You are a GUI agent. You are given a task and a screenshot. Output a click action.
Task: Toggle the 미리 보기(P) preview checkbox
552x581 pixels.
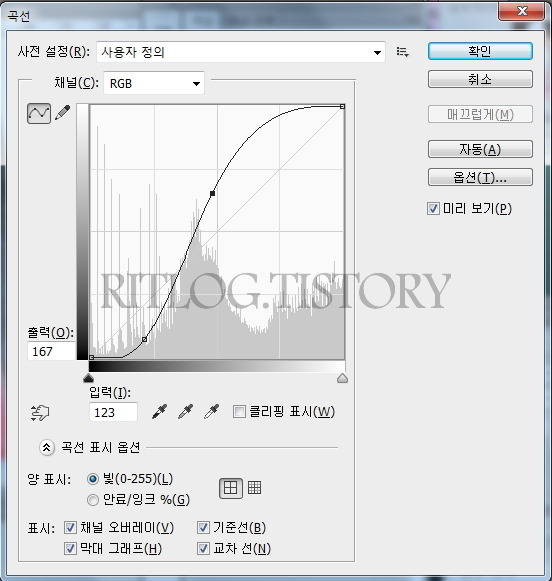(433, 209)
